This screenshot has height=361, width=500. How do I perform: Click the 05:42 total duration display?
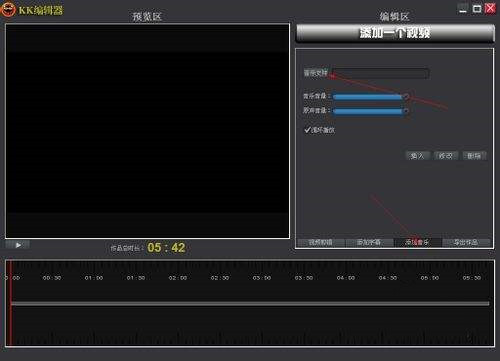166,248
